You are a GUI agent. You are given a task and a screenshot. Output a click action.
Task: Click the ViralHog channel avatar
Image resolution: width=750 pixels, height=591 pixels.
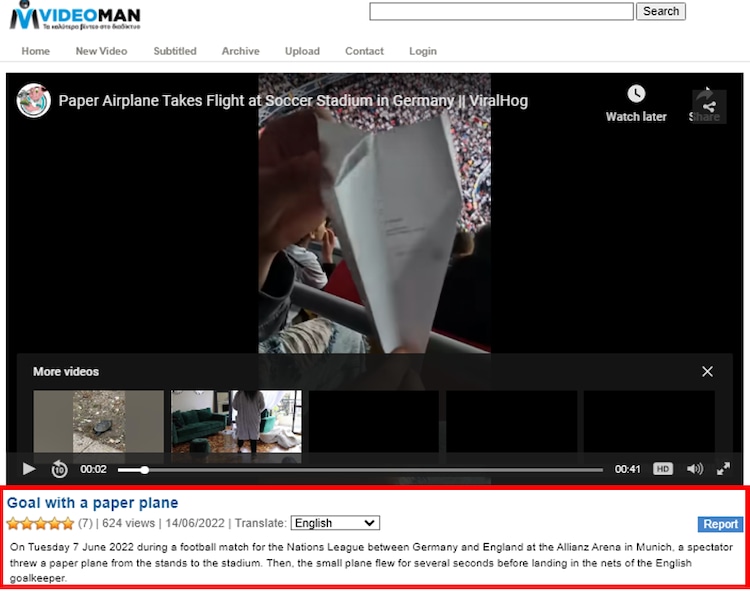(34, 101)
